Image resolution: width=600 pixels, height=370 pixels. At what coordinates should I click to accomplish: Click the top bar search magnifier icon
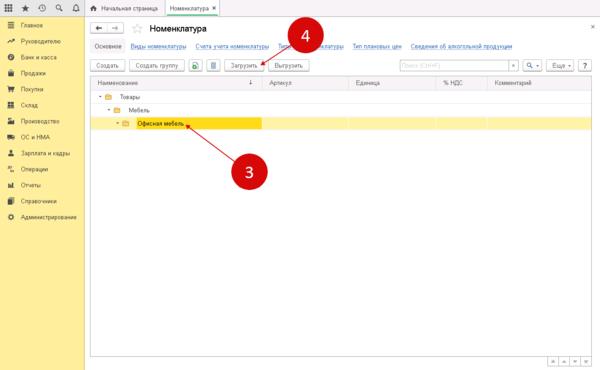[x=59, y=8]
